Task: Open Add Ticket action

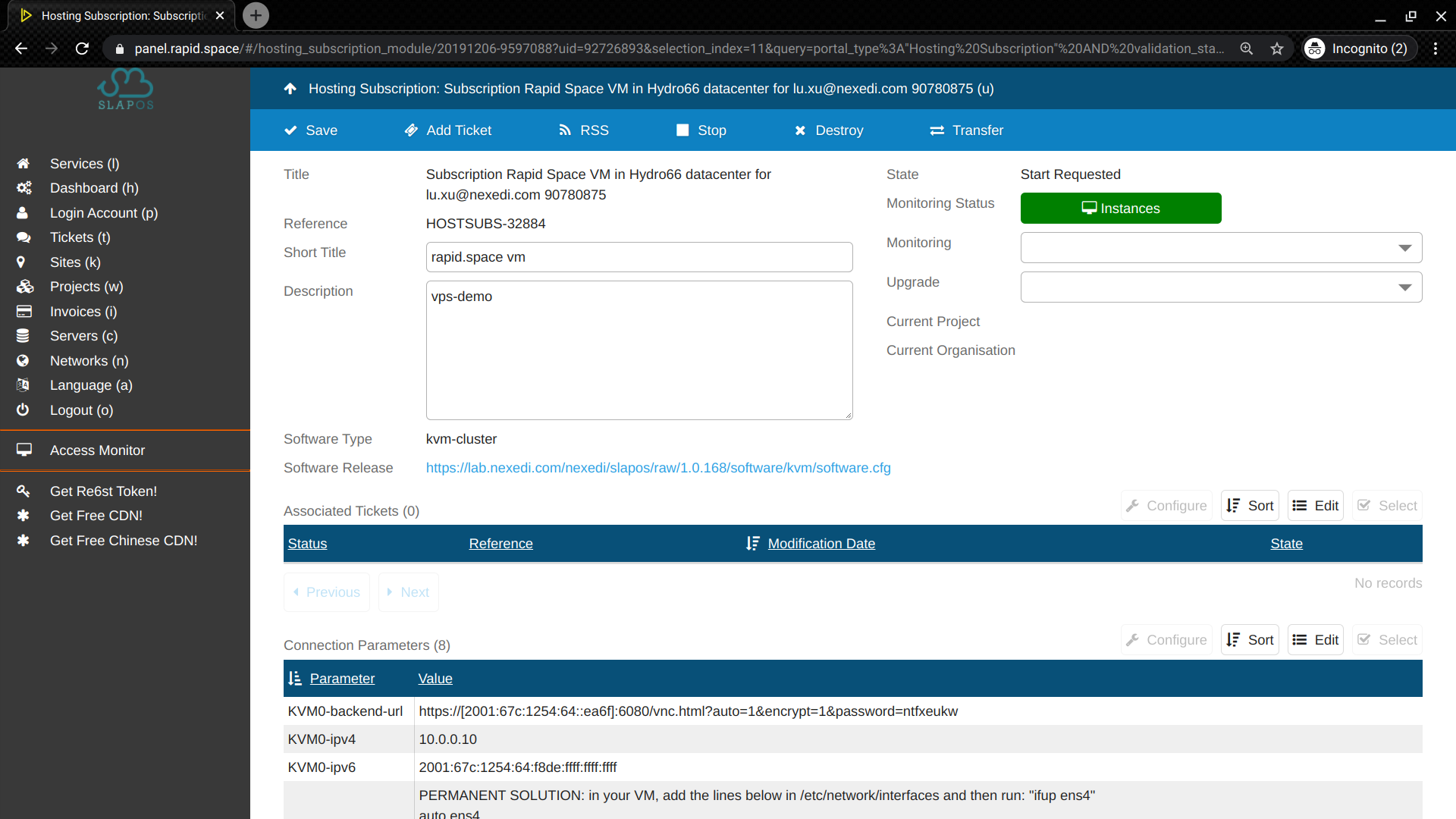Action: point(447,130)
